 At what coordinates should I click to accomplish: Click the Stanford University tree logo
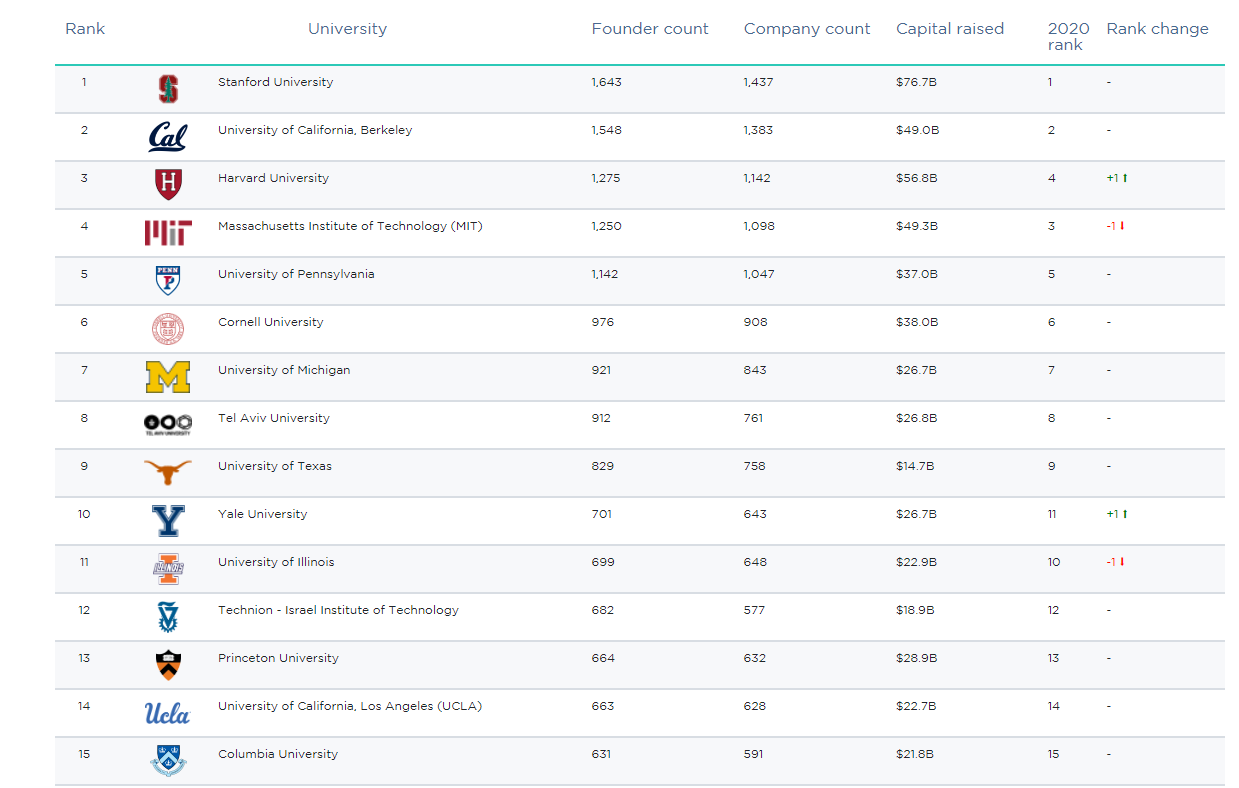[x=169, y=89]
